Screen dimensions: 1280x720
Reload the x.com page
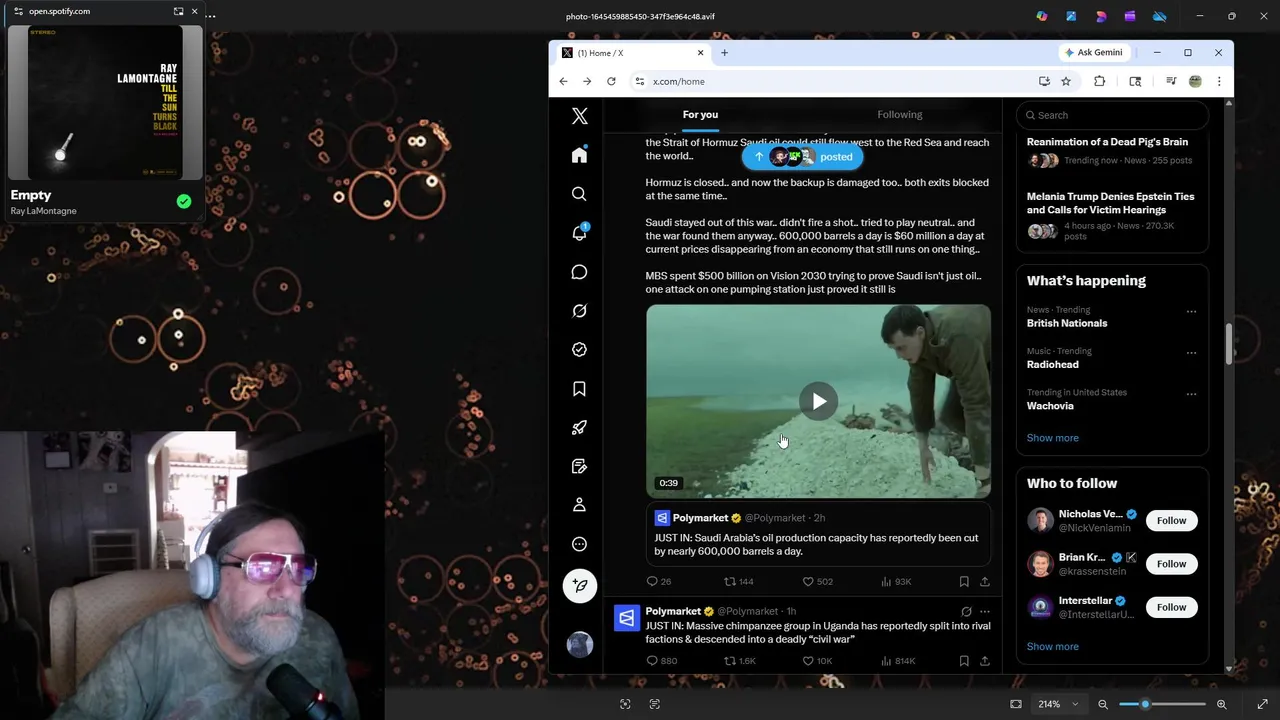coord(611,81)
